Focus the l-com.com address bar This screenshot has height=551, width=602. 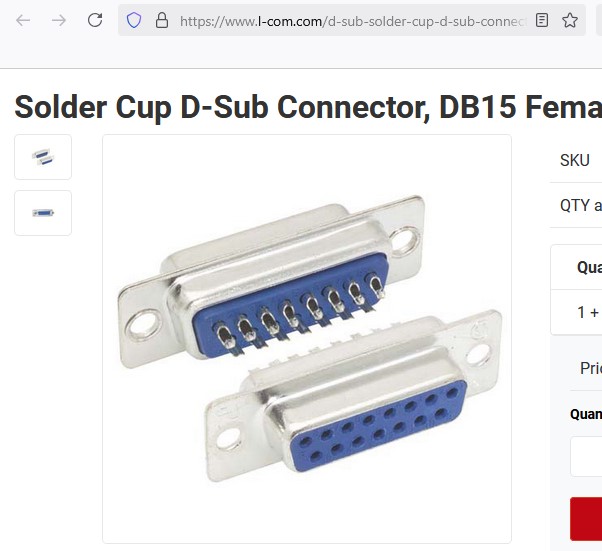click(x=350, y=20)
